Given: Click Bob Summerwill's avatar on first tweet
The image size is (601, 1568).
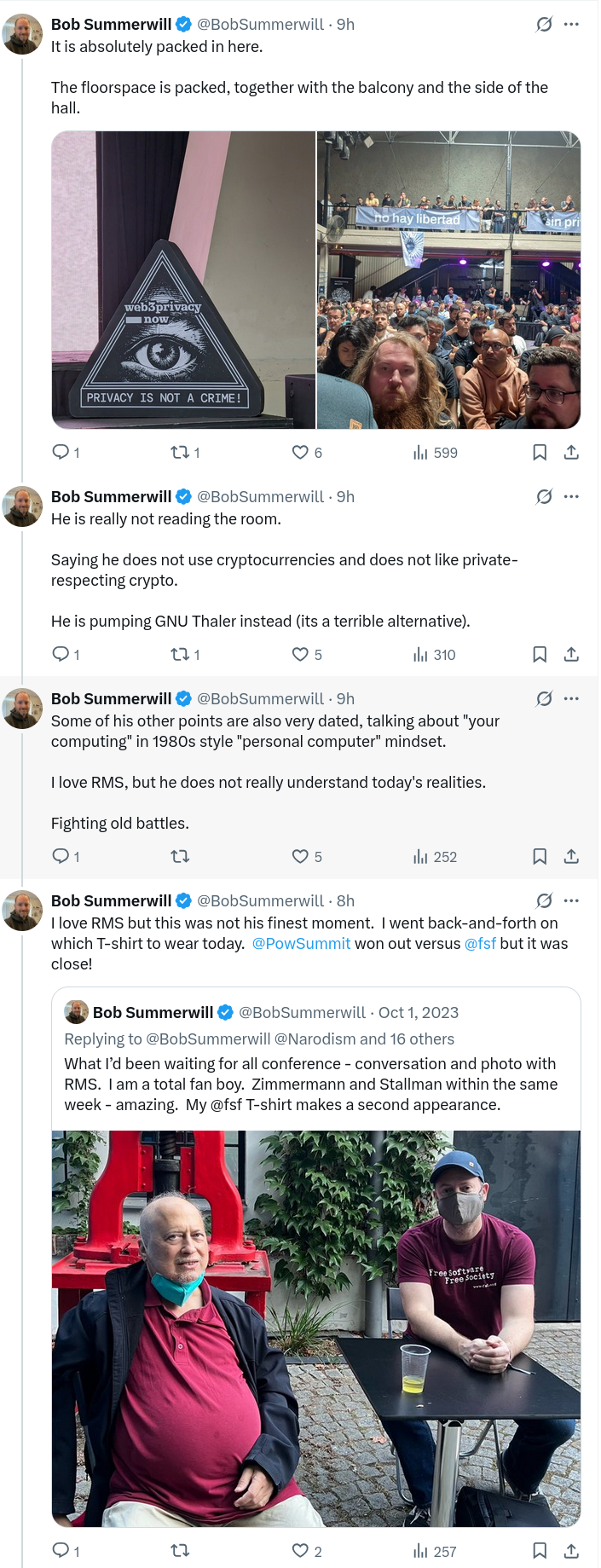Looking at the screenshot, I should click(22, 34).
